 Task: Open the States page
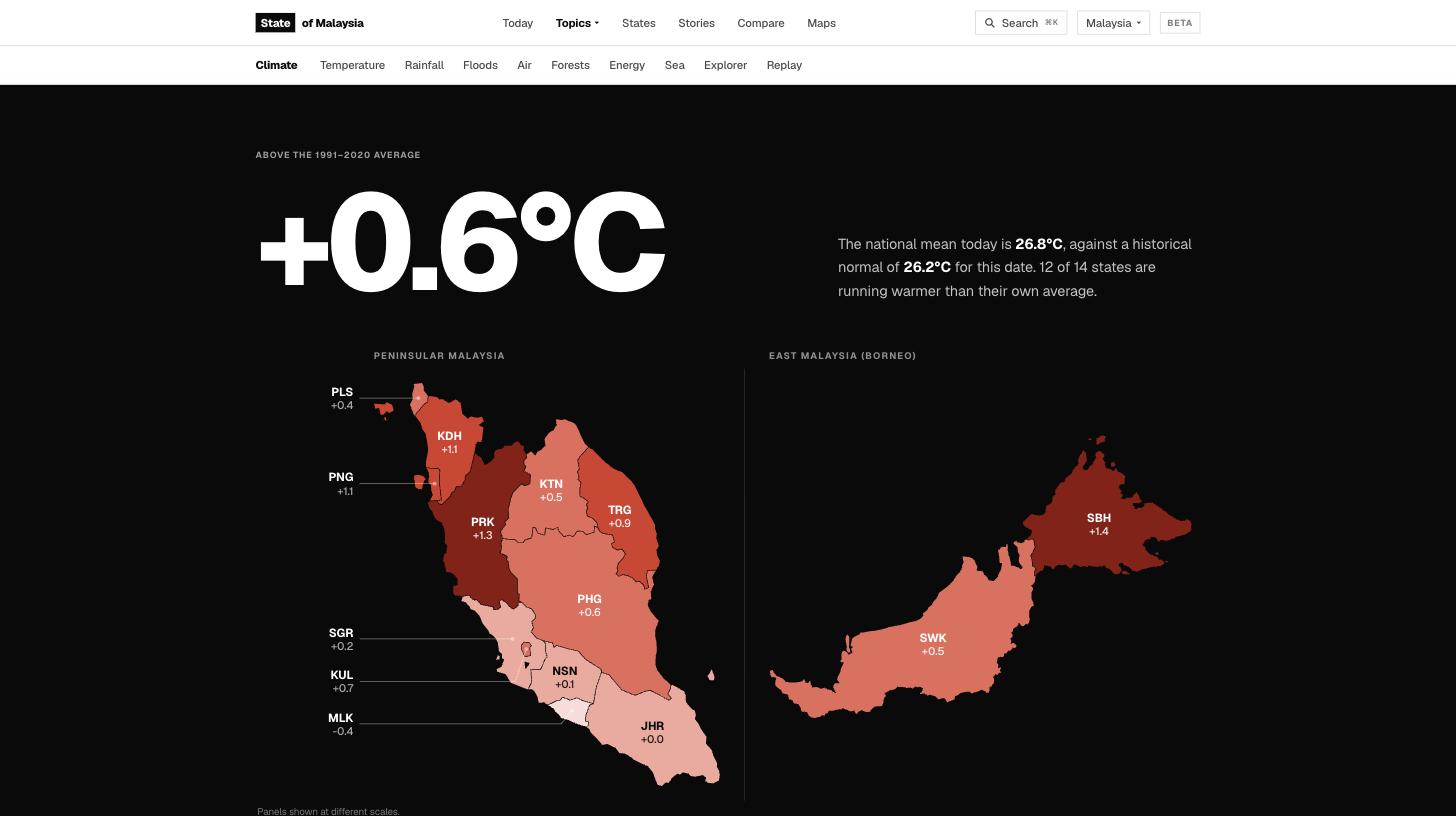click(639, 23)
